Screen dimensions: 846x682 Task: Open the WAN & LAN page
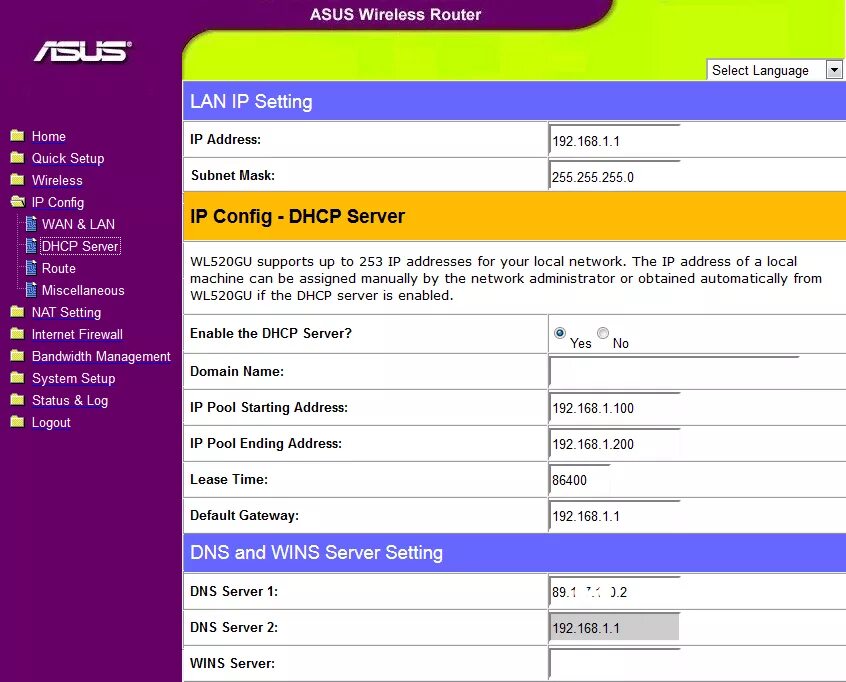[78, 224]
